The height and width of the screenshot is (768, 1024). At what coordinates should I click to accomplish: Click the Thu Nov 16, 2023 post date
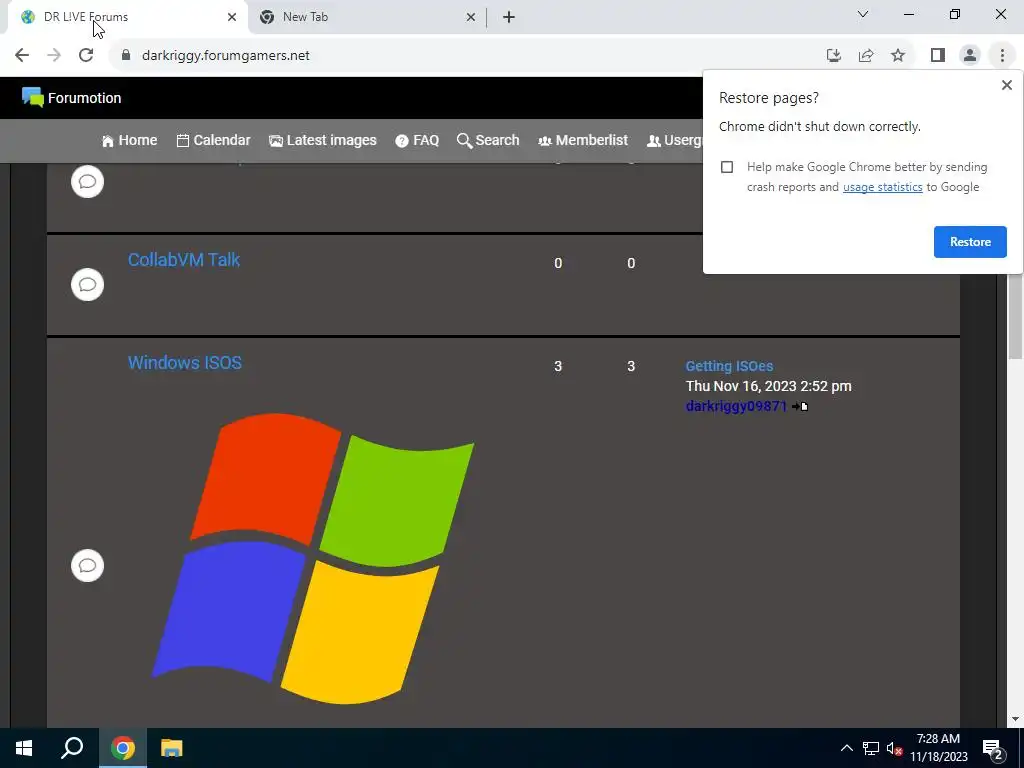[768, 386]
